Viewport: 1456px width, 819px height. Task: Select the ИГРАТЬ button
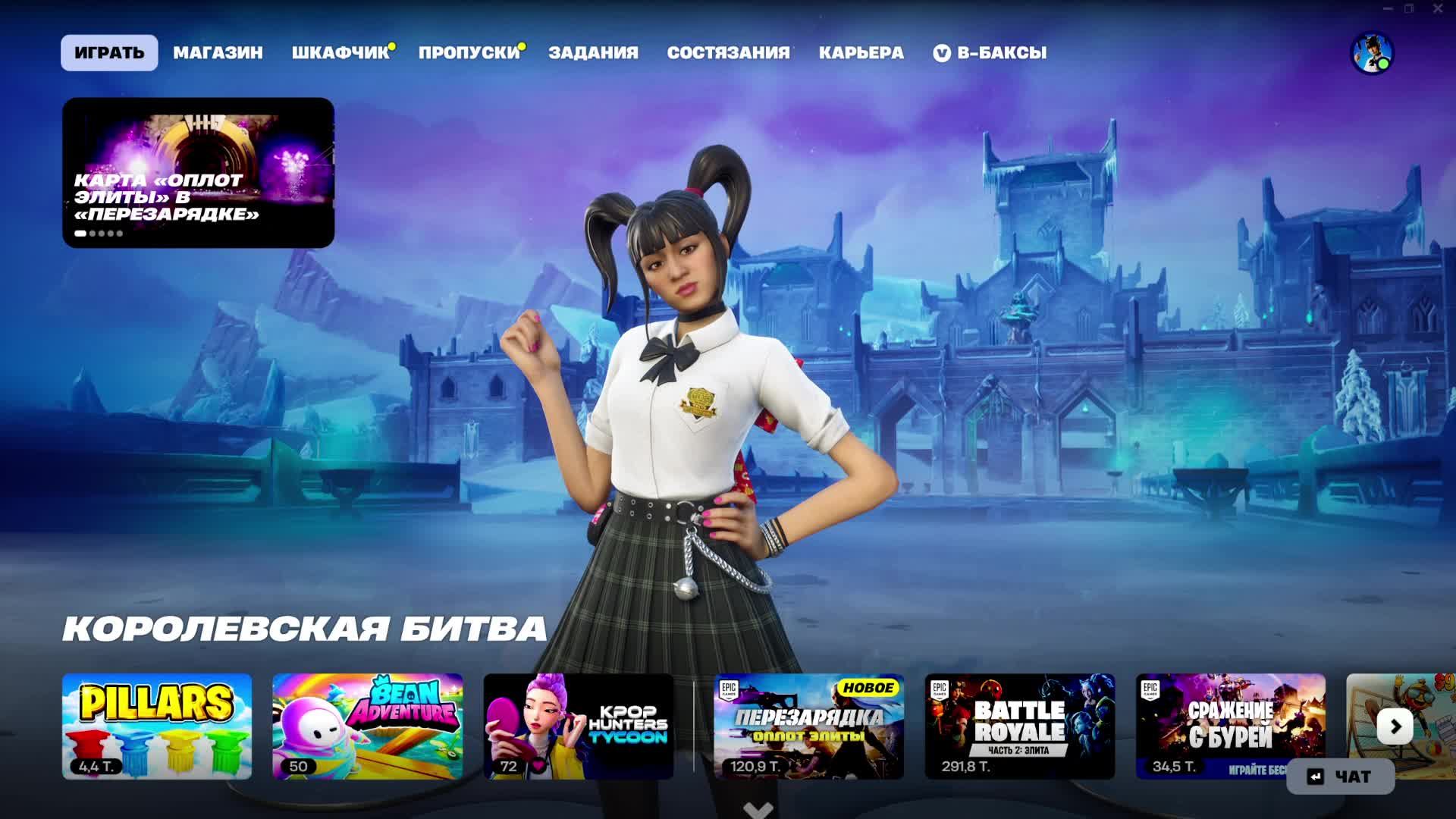(x=108, y=52)
